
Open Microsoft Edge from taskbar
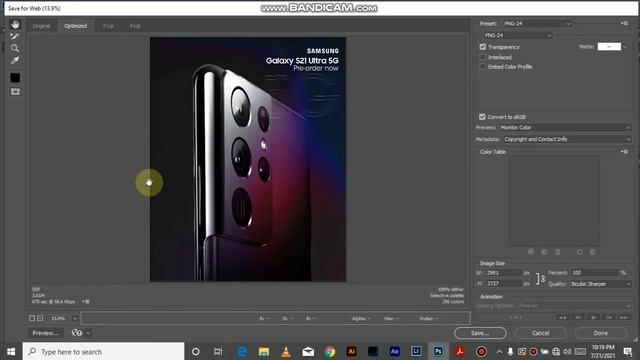click(242, 351)
